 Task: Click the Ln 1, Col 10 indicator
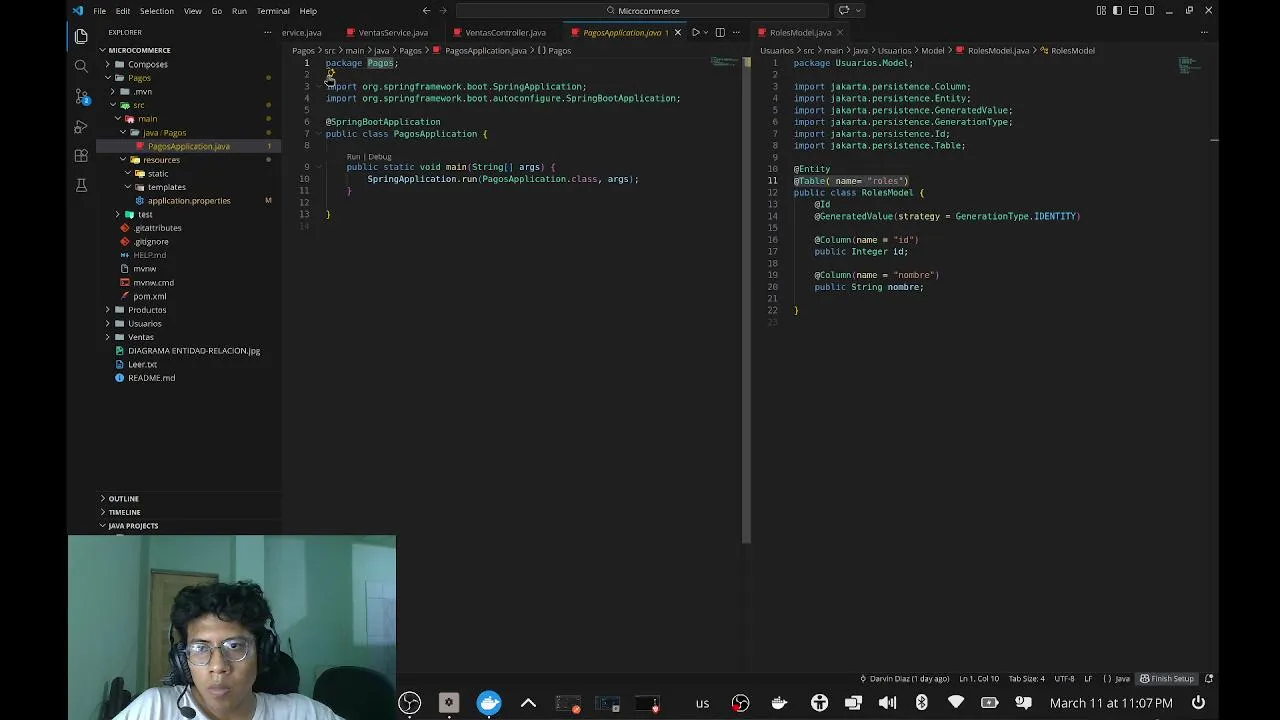[979, 679]
